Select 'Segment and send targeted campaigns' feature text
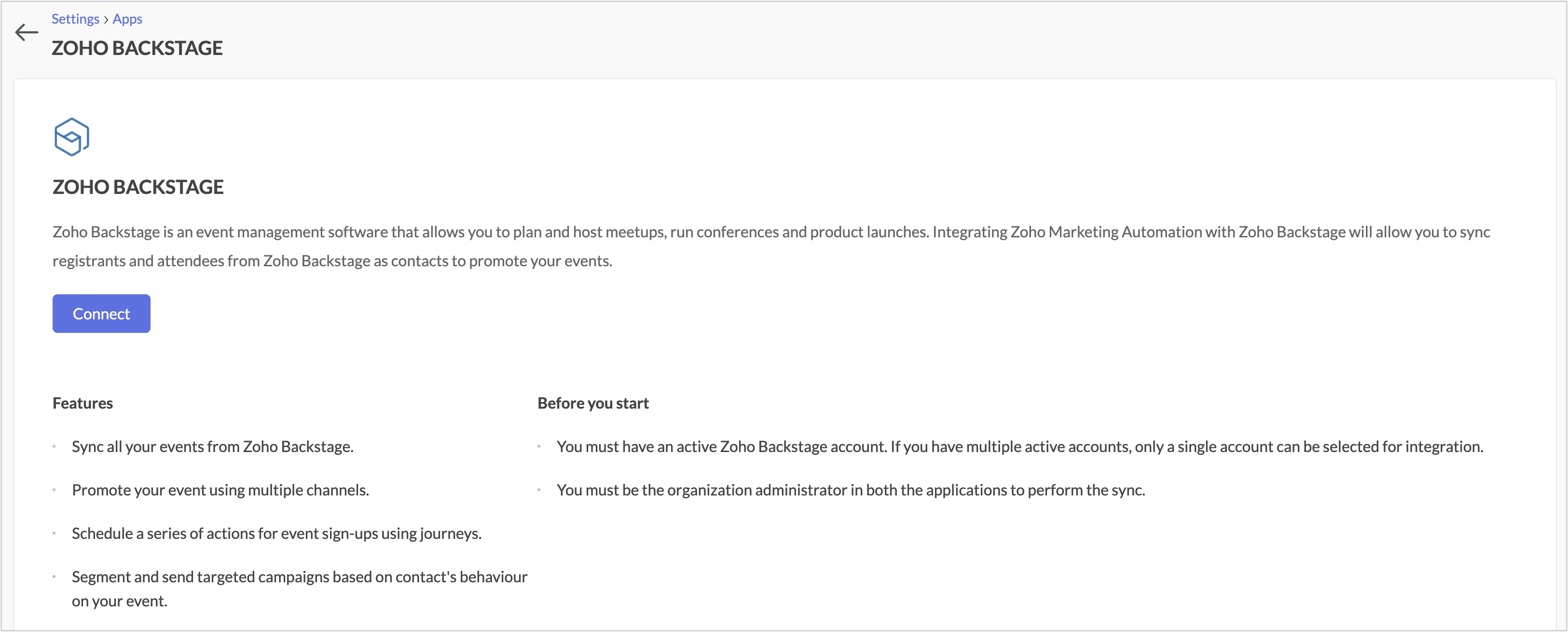1568x632 pixels. pos(300,577)
